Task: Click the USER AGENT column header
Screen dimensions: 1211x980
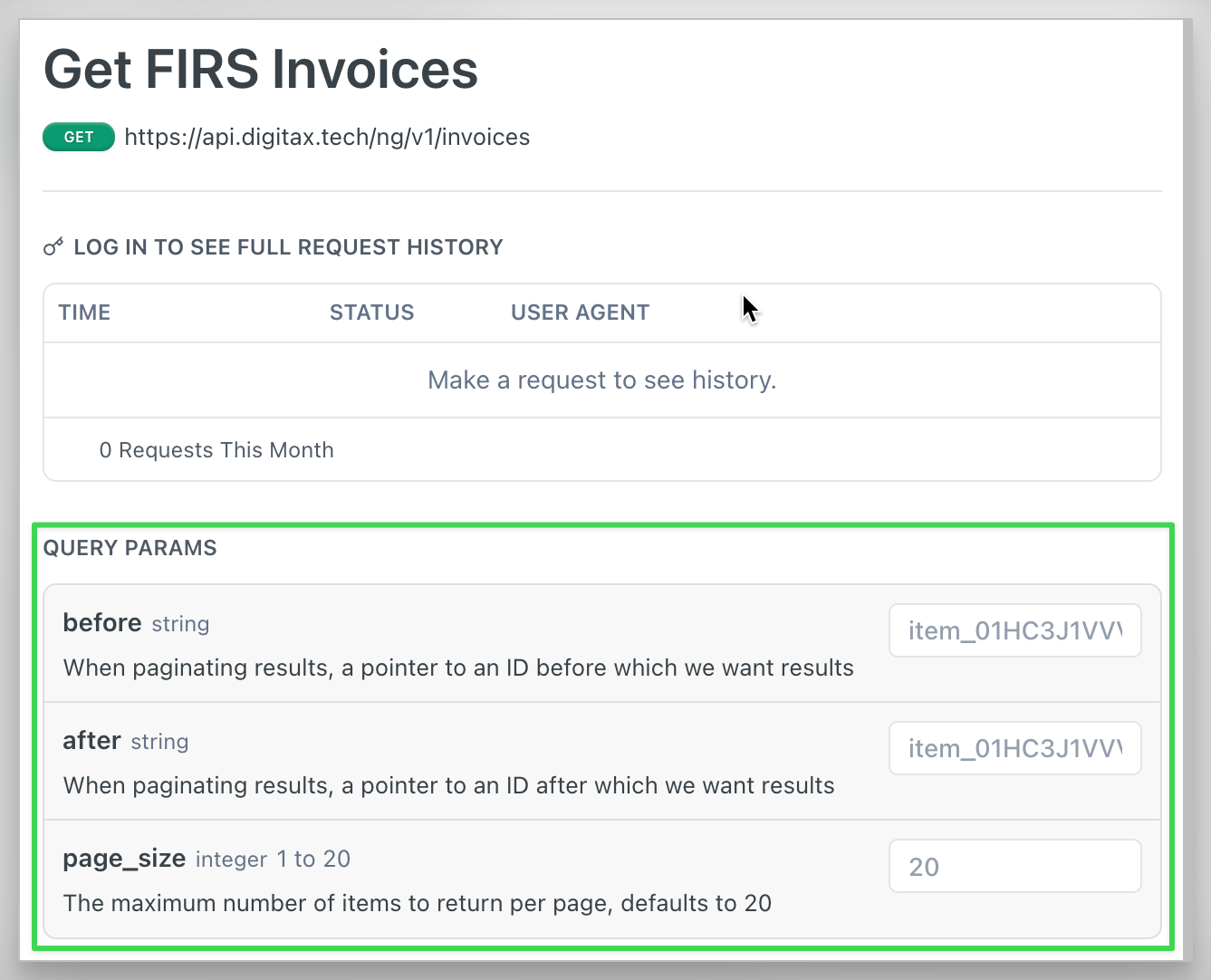Action: [580, 312]
